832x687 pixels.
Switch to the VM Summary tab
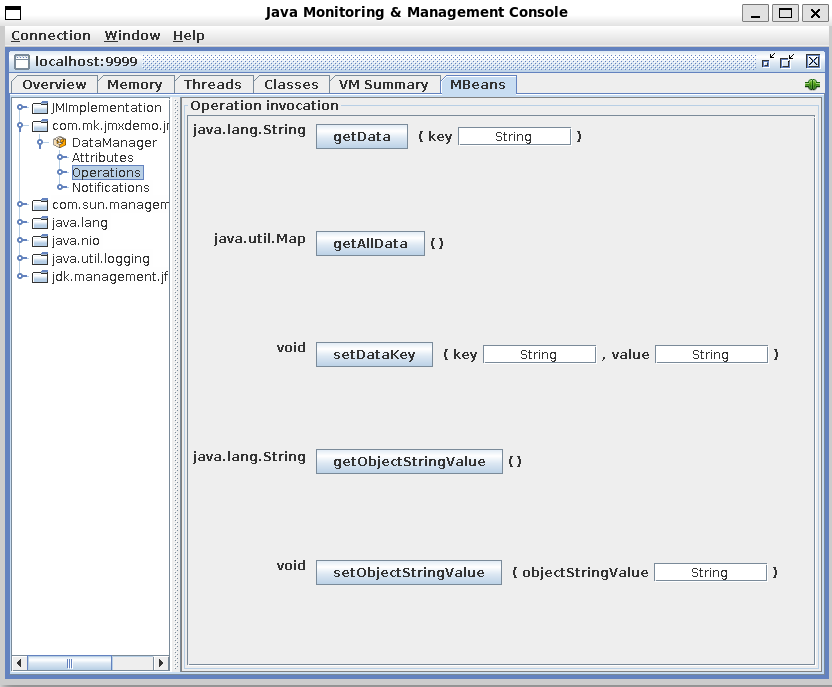click(383, 85)
